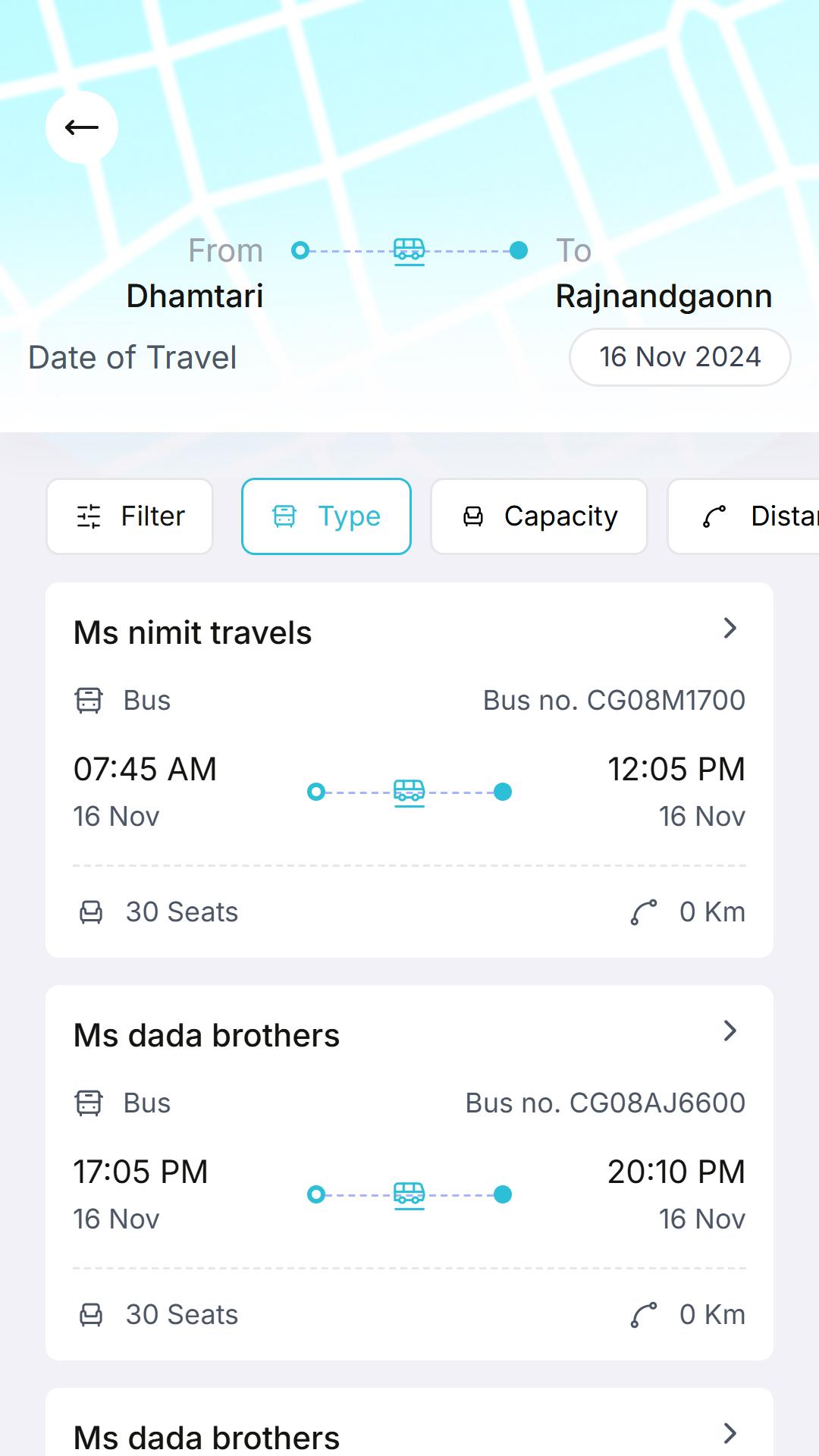Click the Dhamtari origin name
The width and height of the screenshot is (819, 1456).
click(195, 296)
